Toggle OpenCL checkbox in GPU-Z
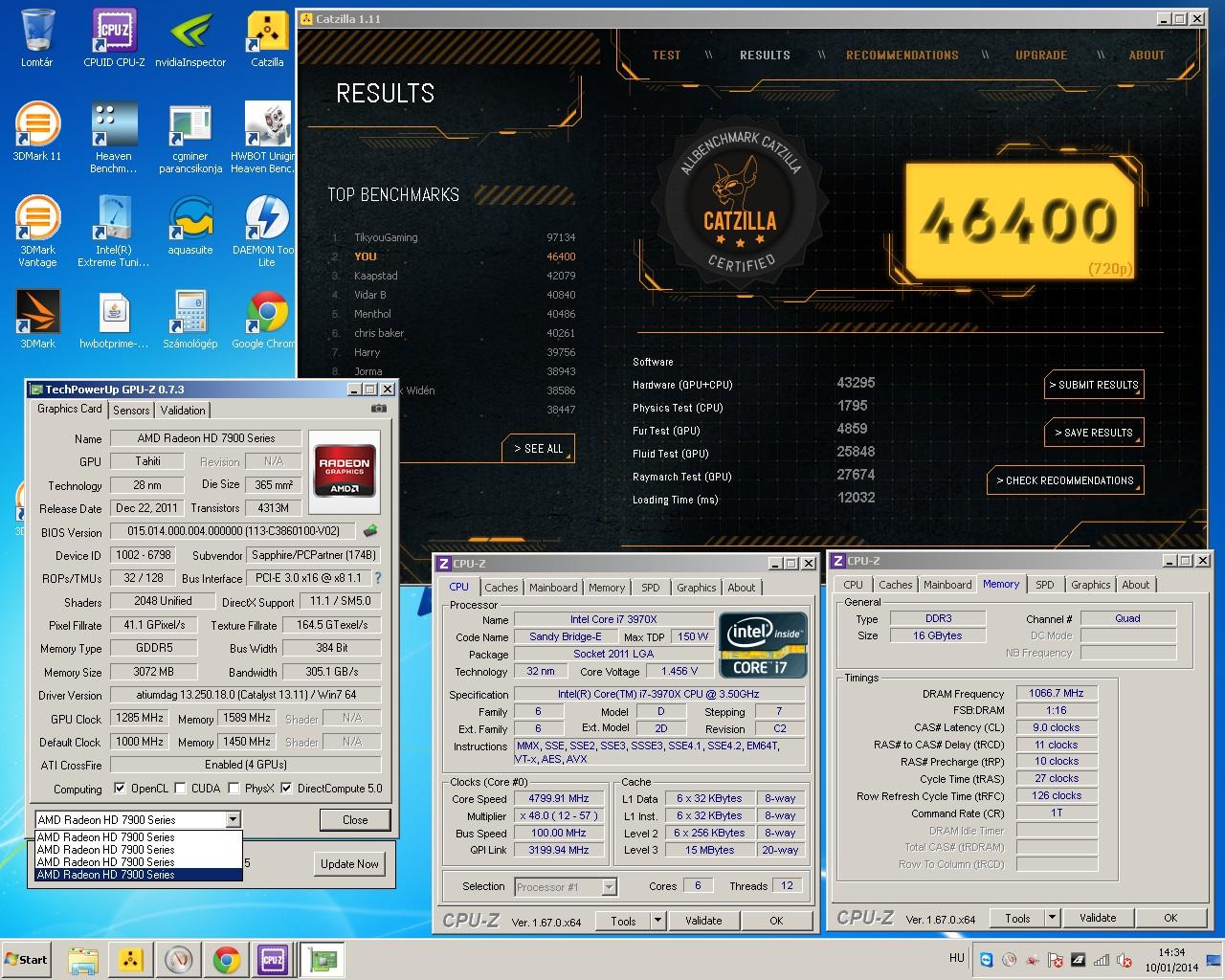 coord(120,789)
